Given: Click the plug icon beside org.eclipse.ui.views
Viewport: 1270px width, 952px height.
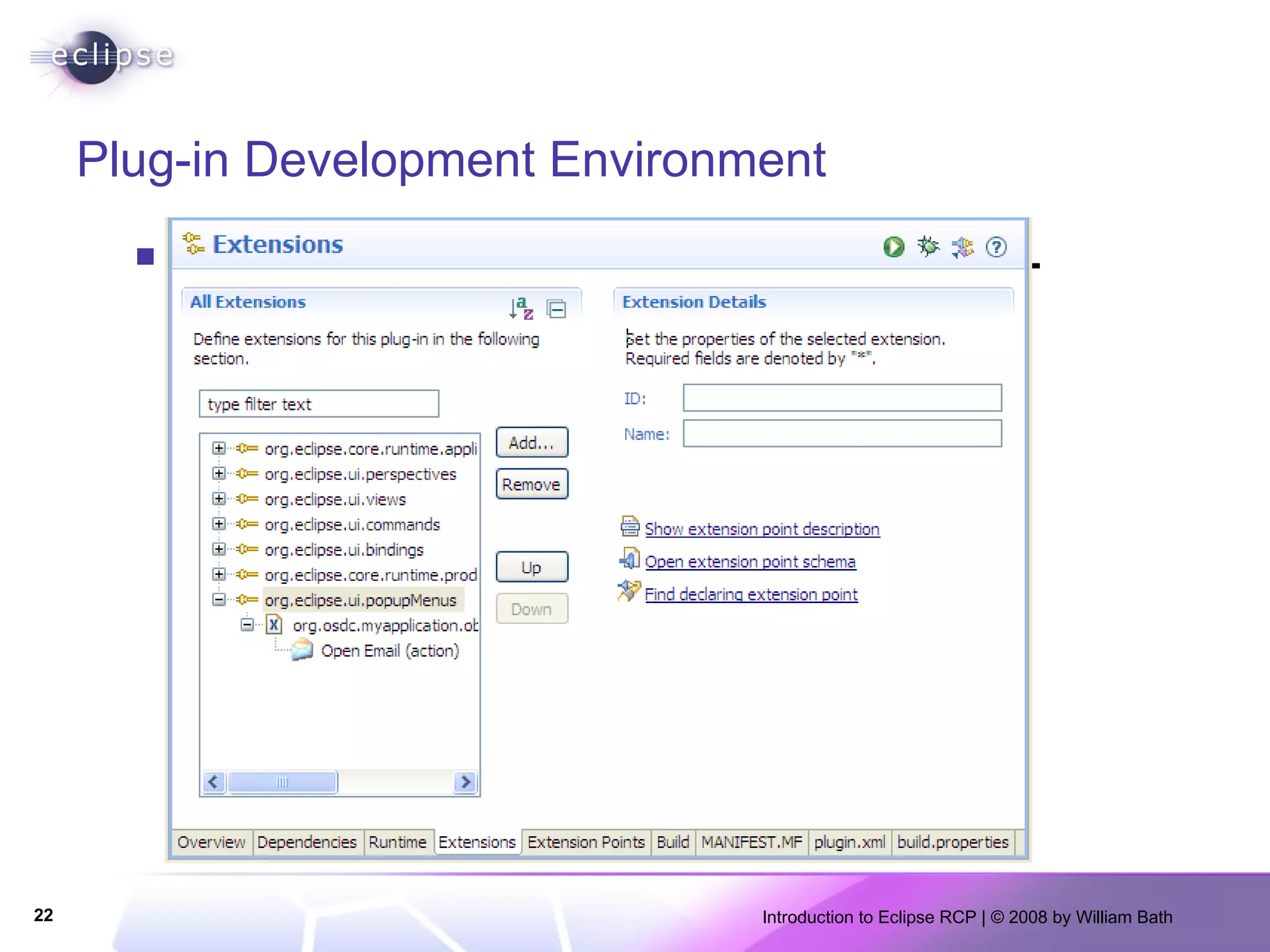Looking at the screenshot, I should (x=247, y=498).
